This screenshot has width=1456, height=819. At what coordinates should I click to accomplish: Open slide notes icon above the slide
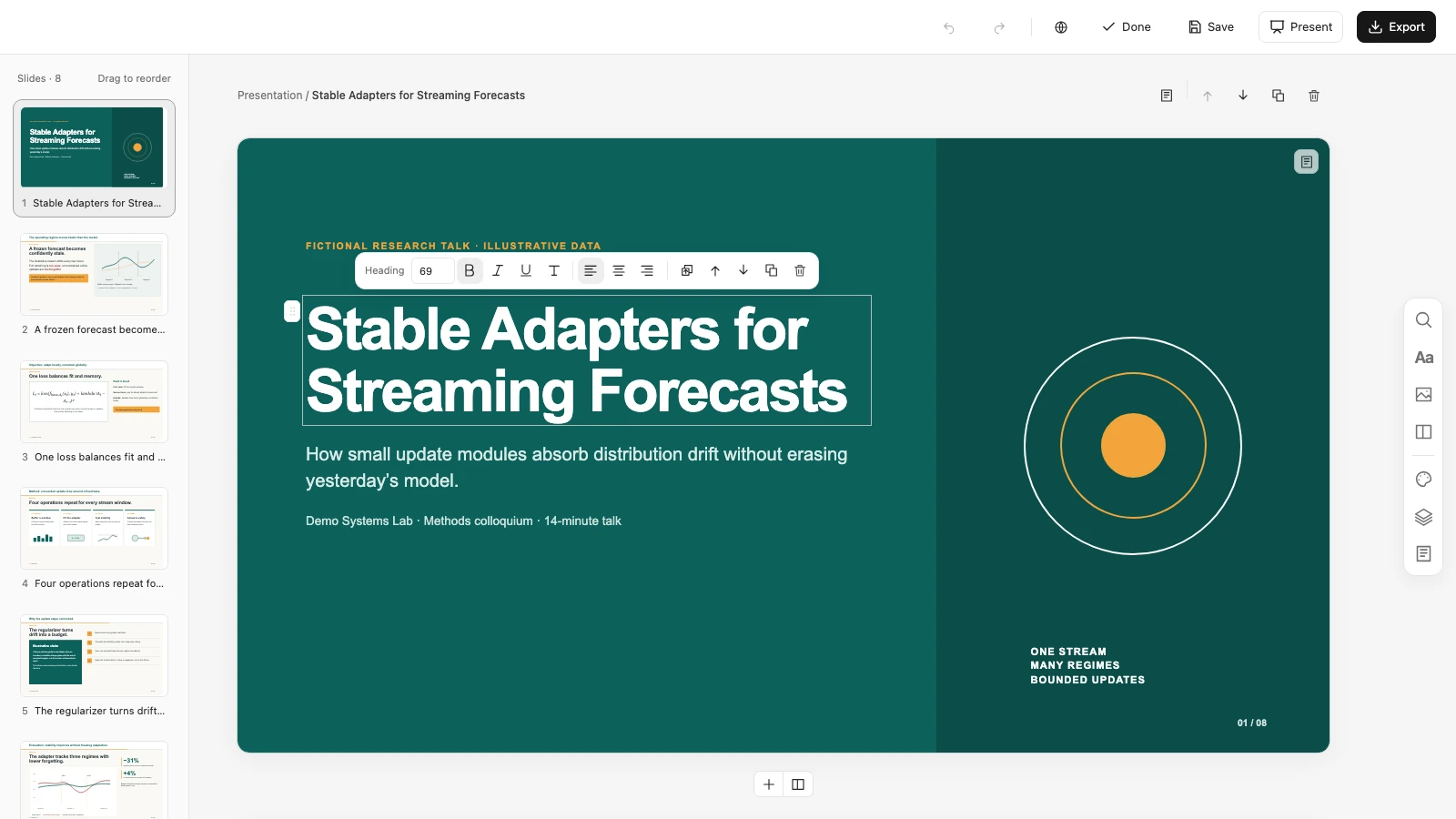click(x=1167, y=96)
